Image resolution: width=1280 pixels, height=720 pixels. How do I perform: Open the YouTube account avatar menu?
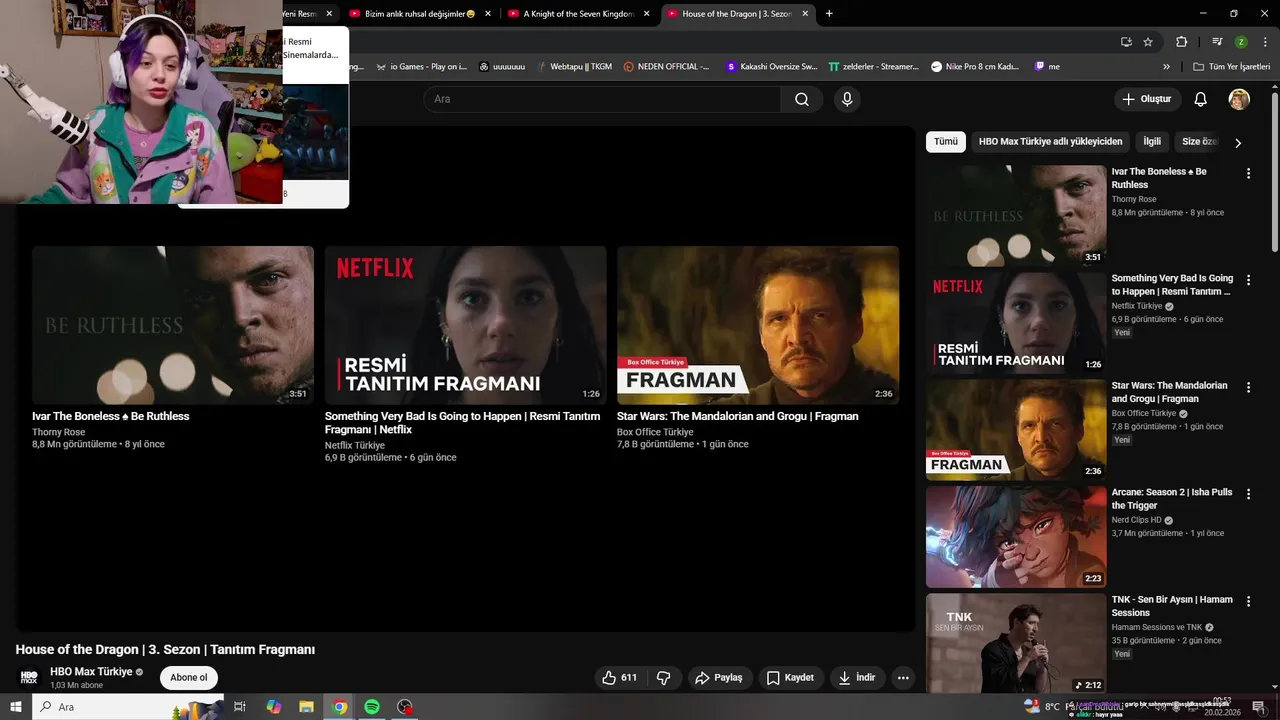click(x=1239, y=99)
